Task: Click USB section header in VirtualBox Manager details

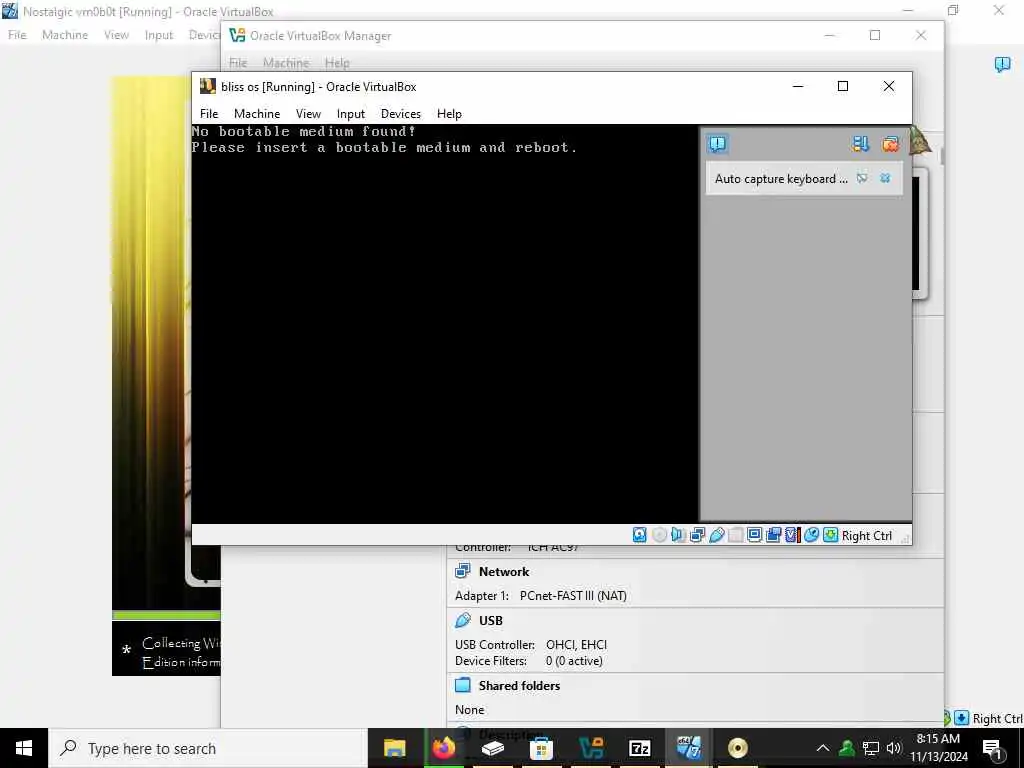Action: pyautogui.click(x=490, y=620)
